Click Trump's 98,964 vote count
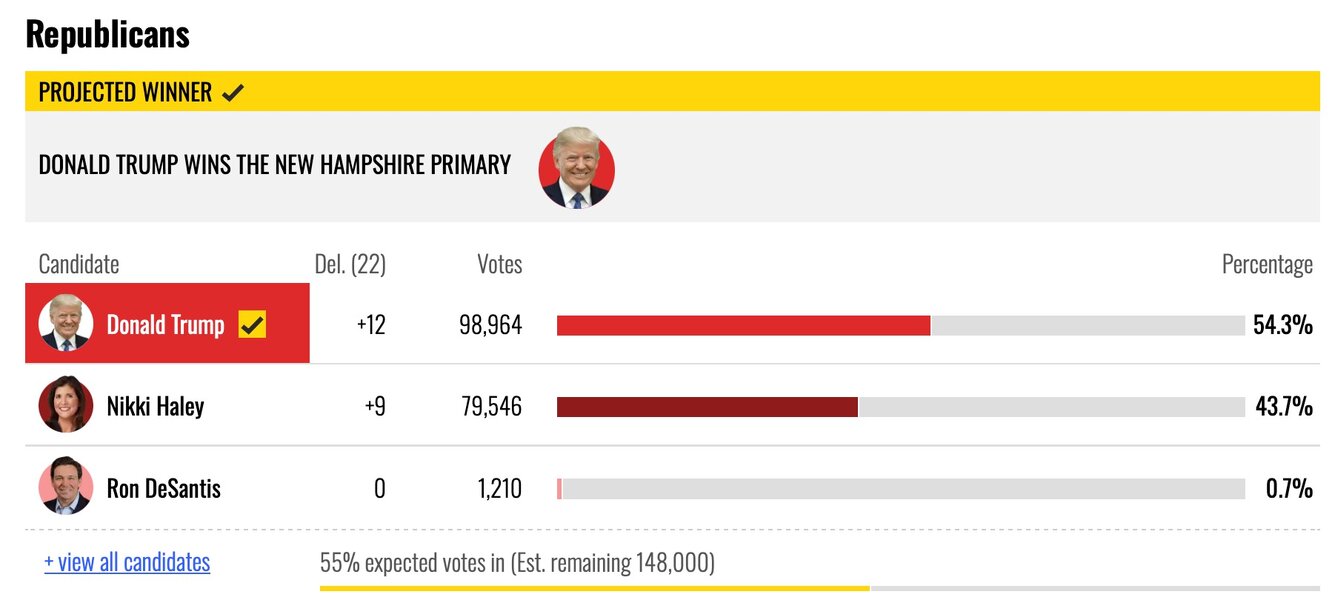This screenshot has height=600, width=1335. 490,325
